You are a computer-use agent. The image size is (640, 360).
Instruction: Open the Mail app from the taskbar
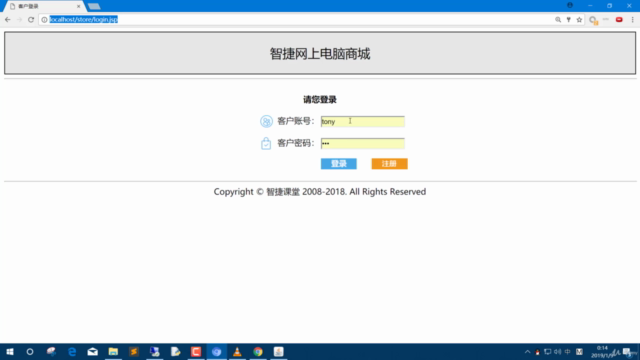coord(93,351)
